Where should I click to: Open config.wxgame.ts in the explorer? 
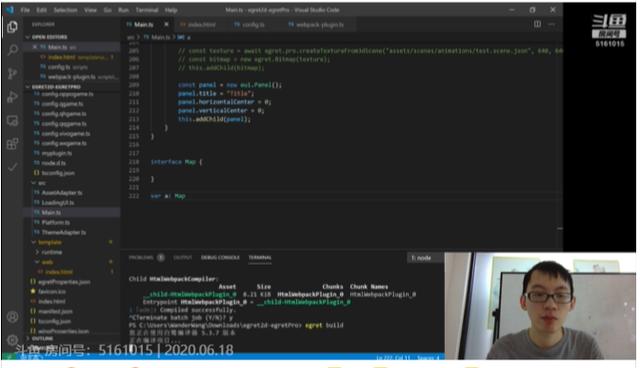tap(64, 143)
